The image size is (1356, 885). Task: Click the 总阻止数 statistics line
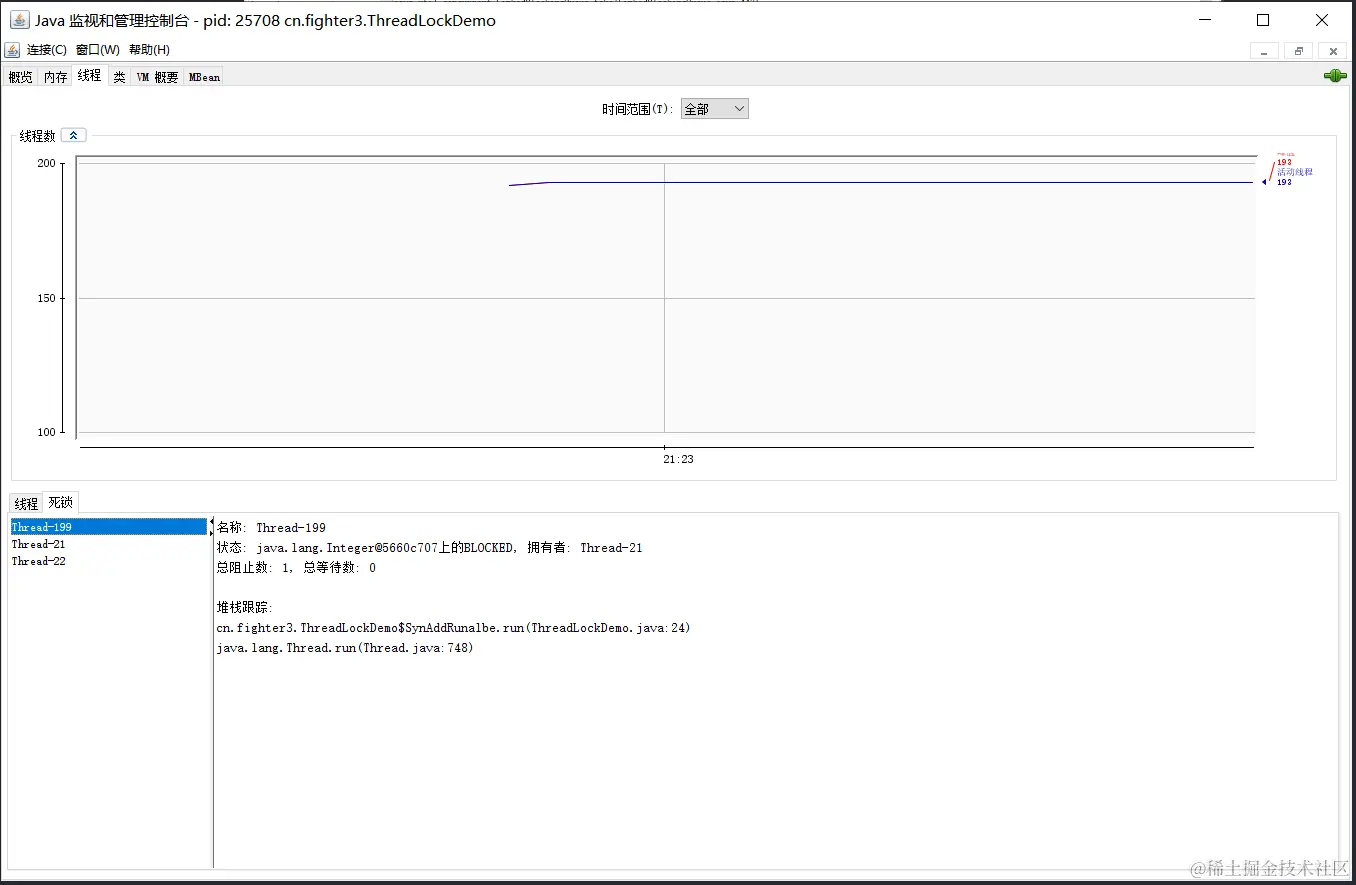[296, 568]
